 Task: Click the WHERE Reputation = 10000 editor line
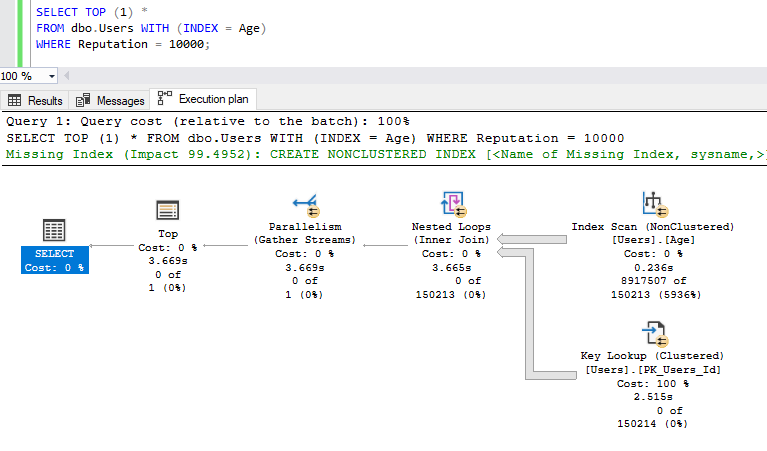(123, 44)
